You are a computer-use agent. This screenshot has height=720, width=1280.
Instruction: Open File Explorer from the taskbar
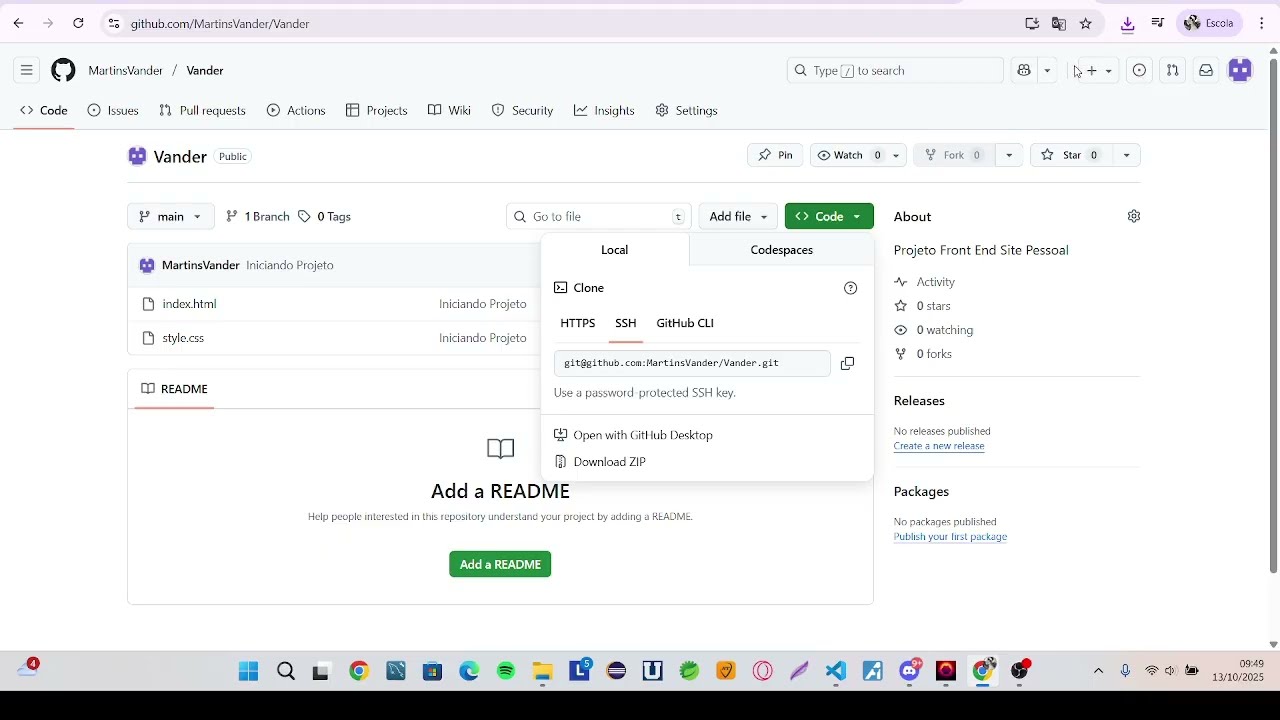[543, 671]
